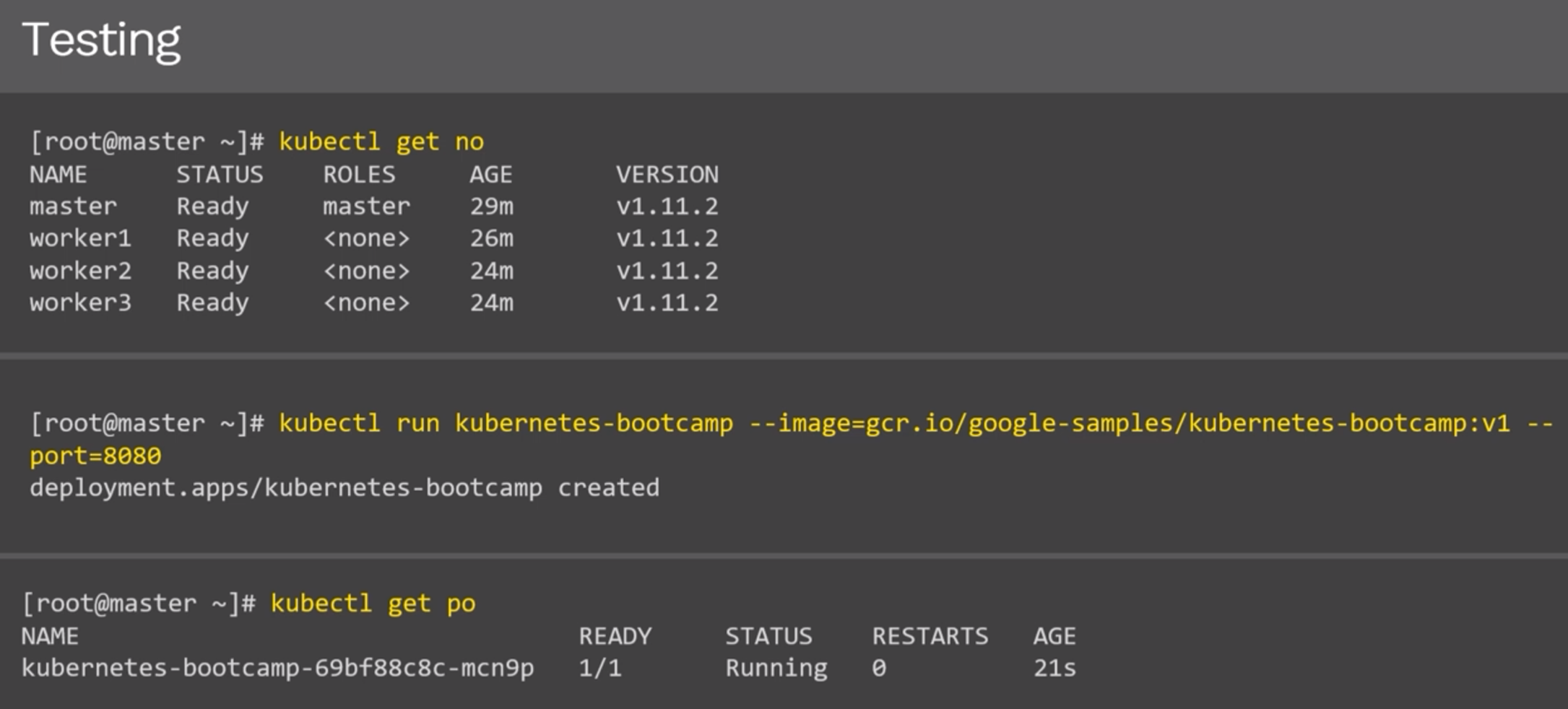Click the 'Ready' status of worker2
Screen dimensions: 1568x709
tap(212, 271)
